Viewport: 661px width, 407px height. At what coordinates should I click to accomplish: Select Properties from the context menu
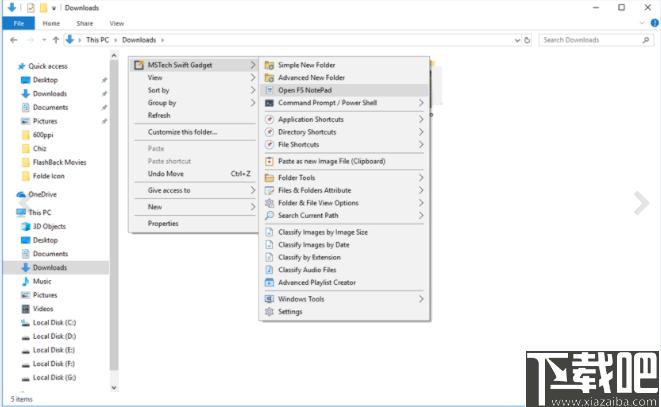[x=194, y=224]
